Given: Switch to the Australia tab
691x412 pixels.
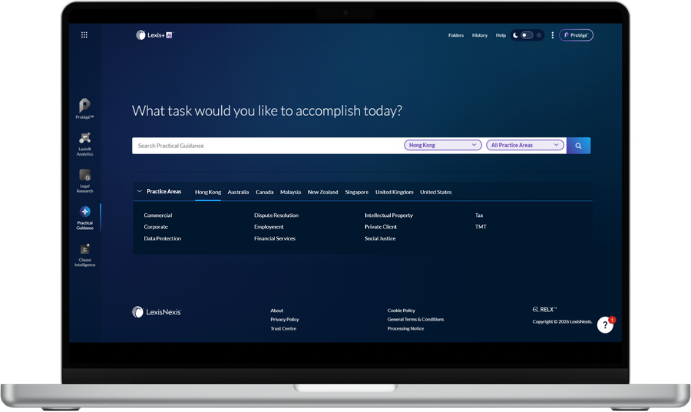Looking at the screenshot, I should coord(238,191).
